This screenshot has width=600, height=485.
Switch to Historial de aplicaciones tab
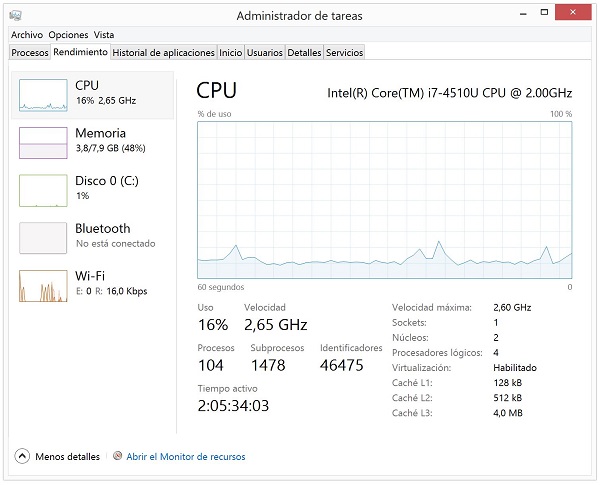[163, 52]
